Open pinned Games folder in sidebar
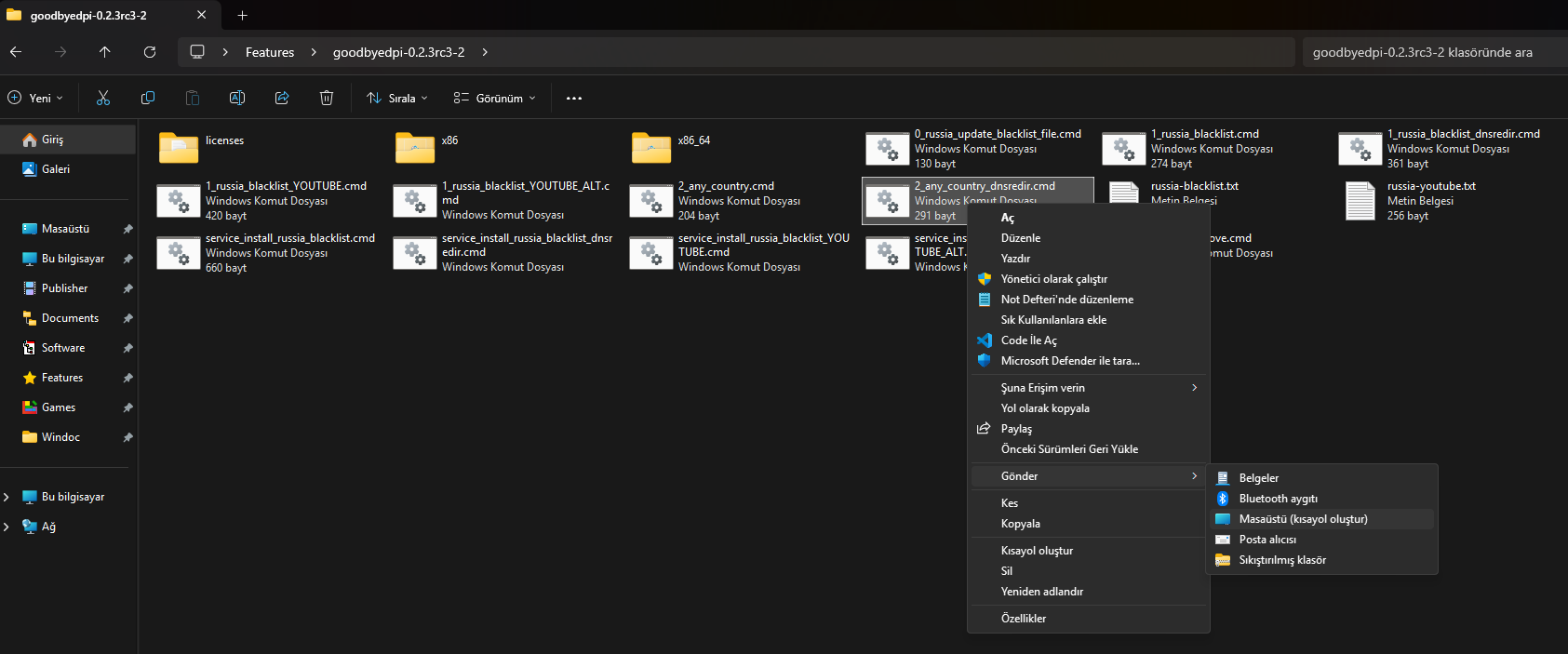 pos(68,407)
